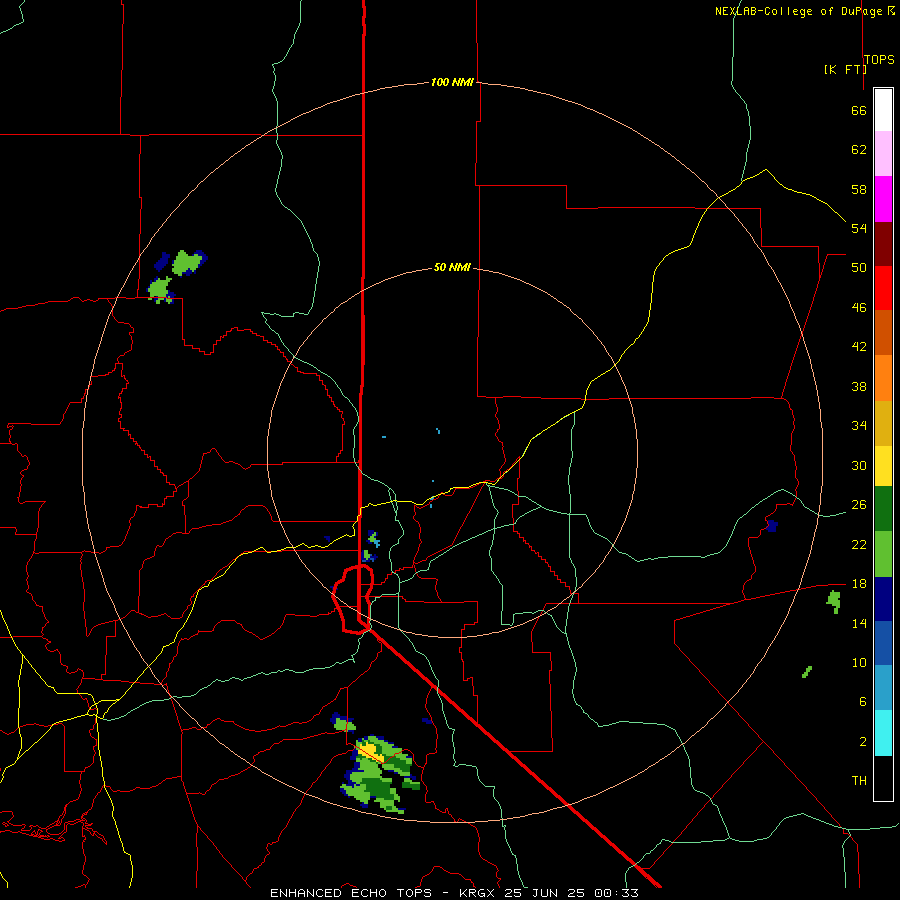Select the medium blue legend block
Screen dimensions: 900x900
[883, 643]
